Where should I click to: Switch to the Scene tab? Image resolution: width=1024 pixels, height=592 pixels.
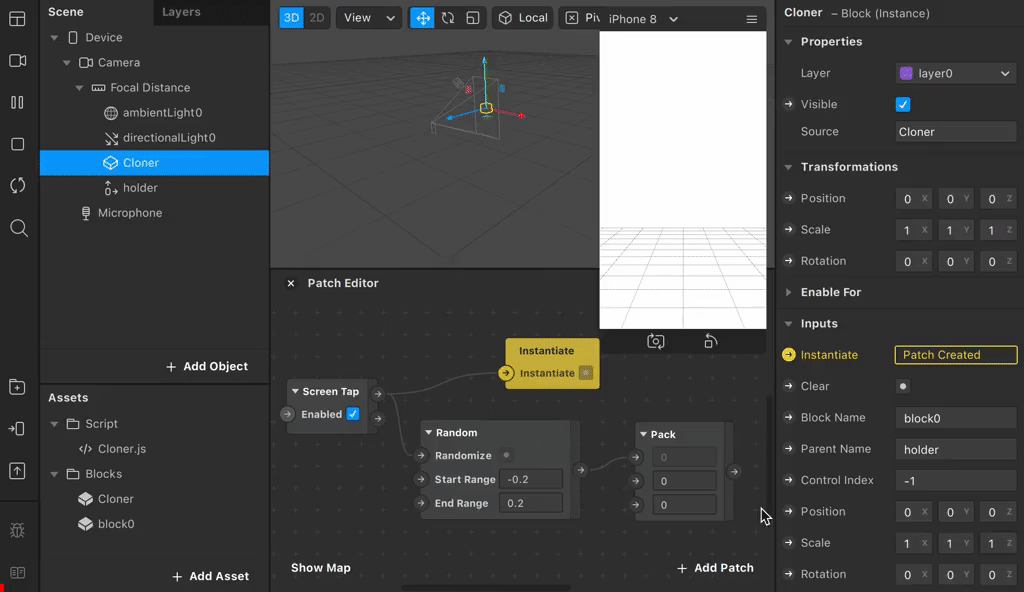(x=65, y=12)
